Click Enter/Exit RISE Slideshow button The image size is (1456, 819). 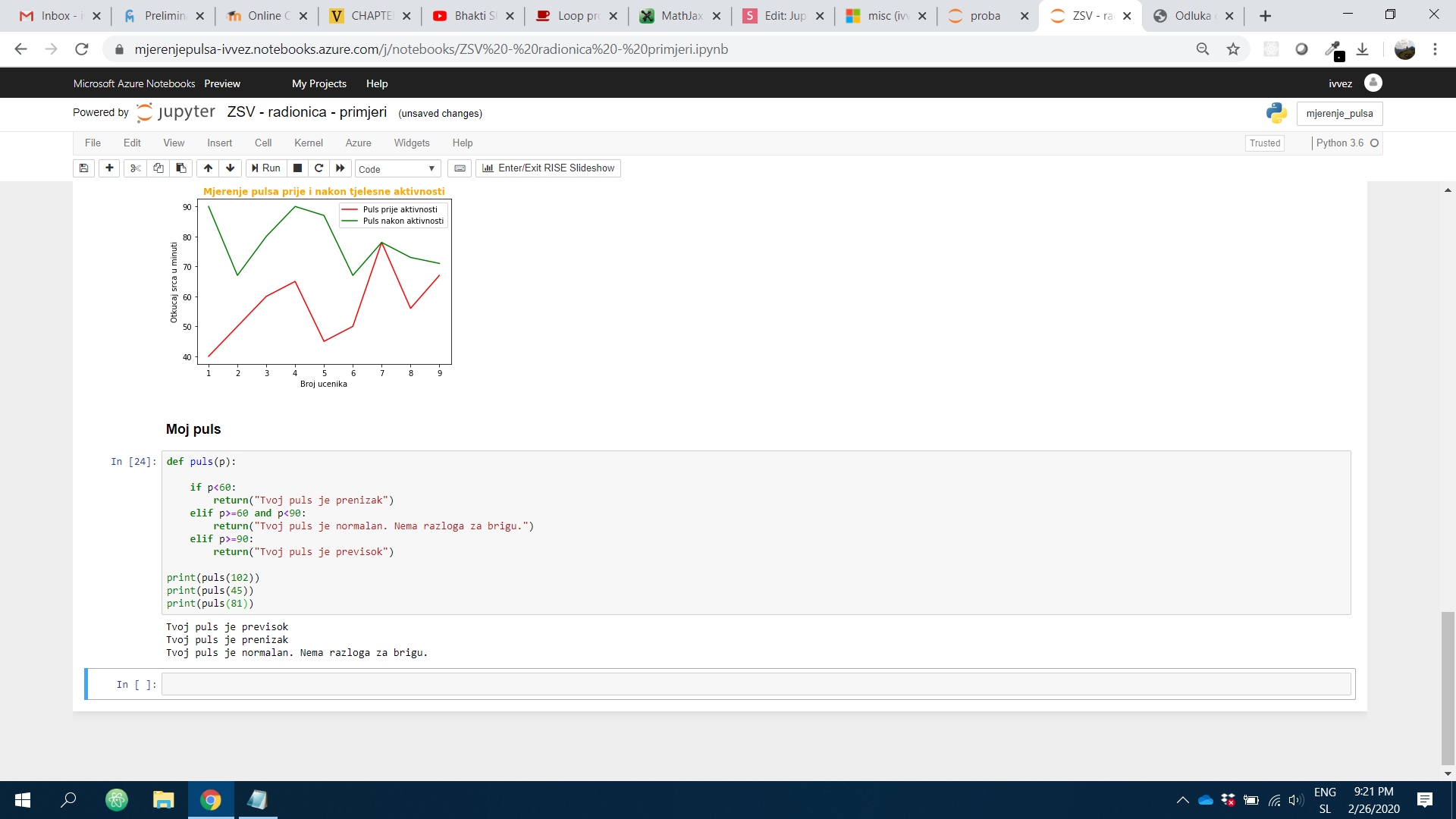548,168
